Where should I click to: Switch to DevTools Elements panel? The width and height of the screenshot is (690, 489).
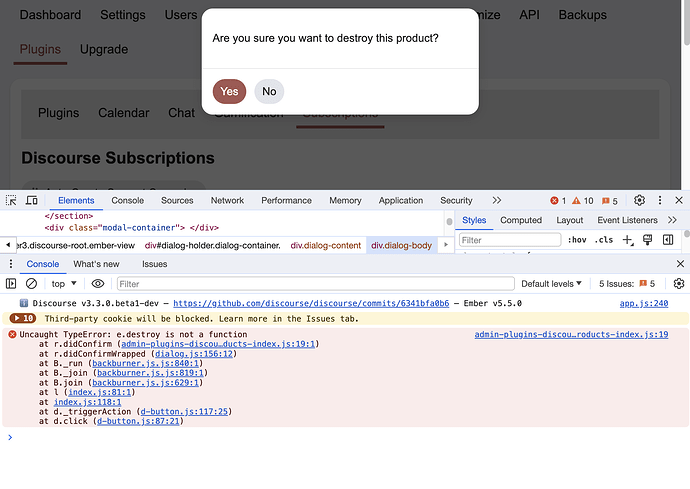pyautogui.click(x=76, y=201)
